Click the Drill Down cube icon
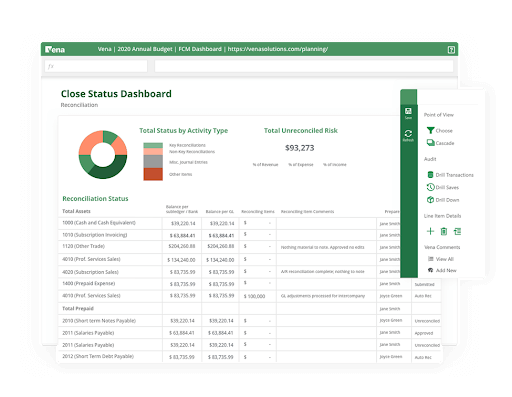The image size is (512, 397). [430, 200]
